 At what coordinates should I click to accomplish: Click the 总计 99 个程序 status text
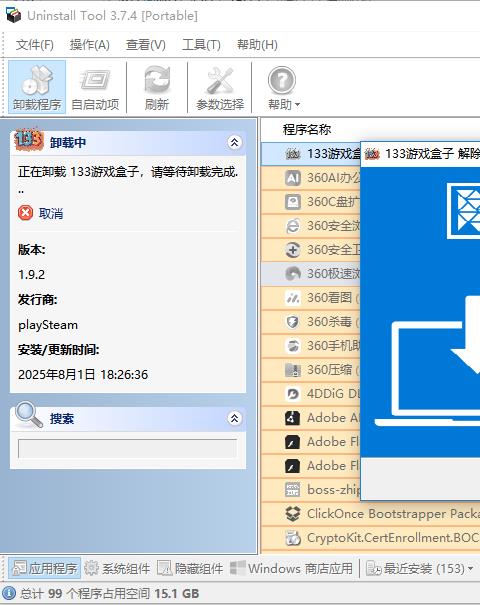click(x=110, y=593)
